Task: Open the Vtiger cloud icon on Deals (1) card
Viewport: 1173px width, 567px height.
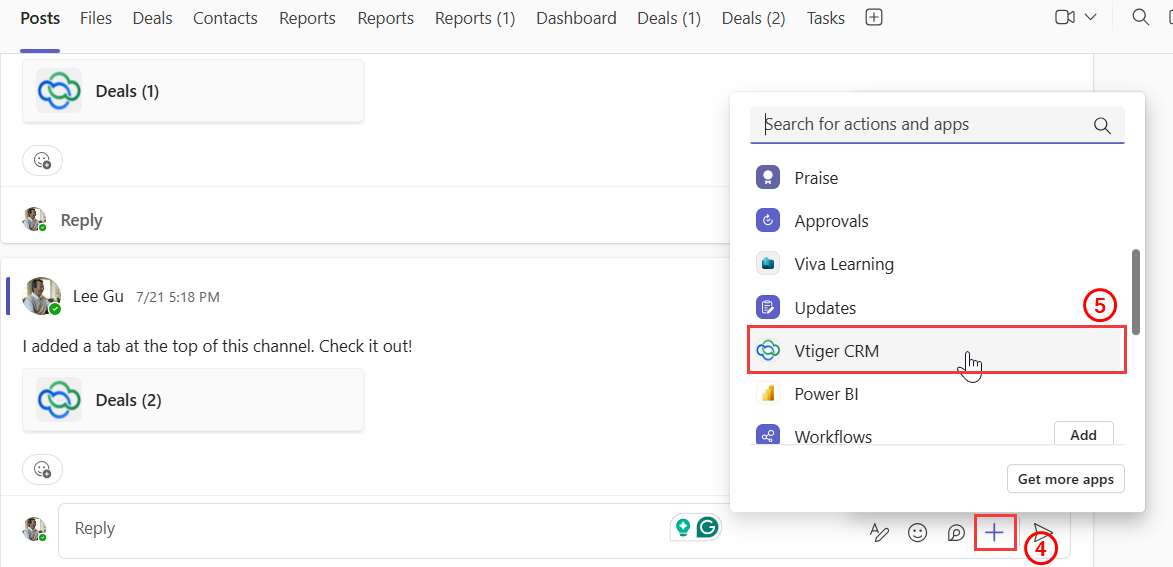Action: pyautogui.click(x=59, y=91)
